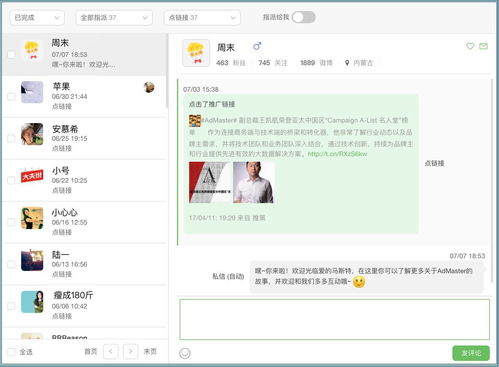Open the emoji smiley picker
This screenshot has height=367, width=499.
click(185, 353)
